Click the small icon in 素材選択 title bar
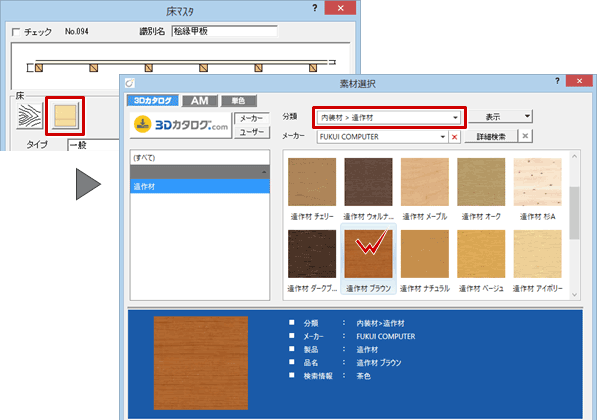597x420 pixels. [130, 83]
